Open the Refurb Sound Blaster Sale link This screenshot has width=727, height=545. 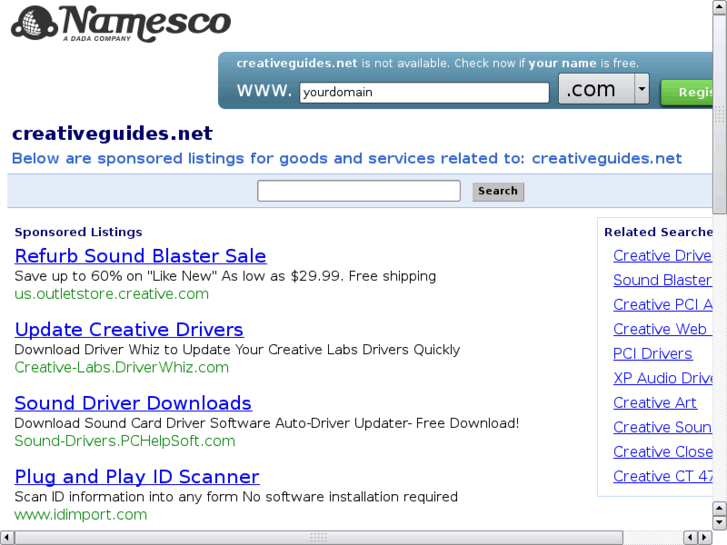point(140,256)
